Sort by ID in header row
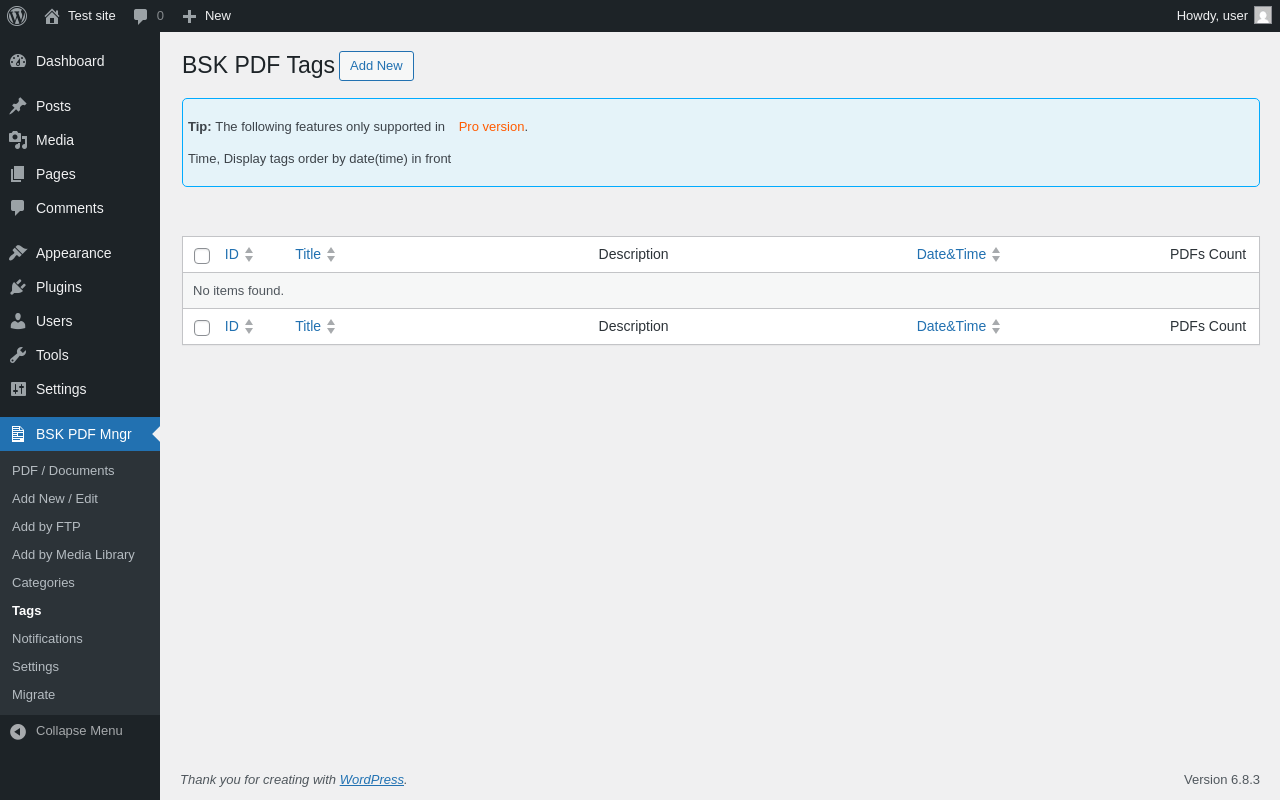 tap(232, 254)
